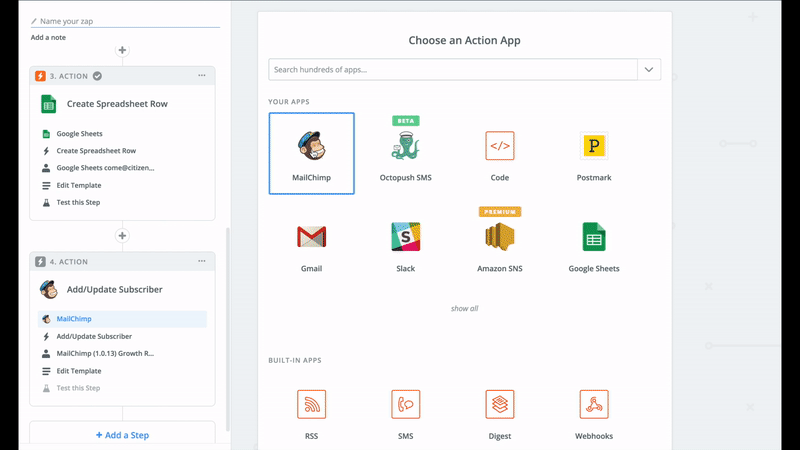Viewport: 800px width, 450px height.
Task: Choose the Gmail app icon
Action: [311, 237]
